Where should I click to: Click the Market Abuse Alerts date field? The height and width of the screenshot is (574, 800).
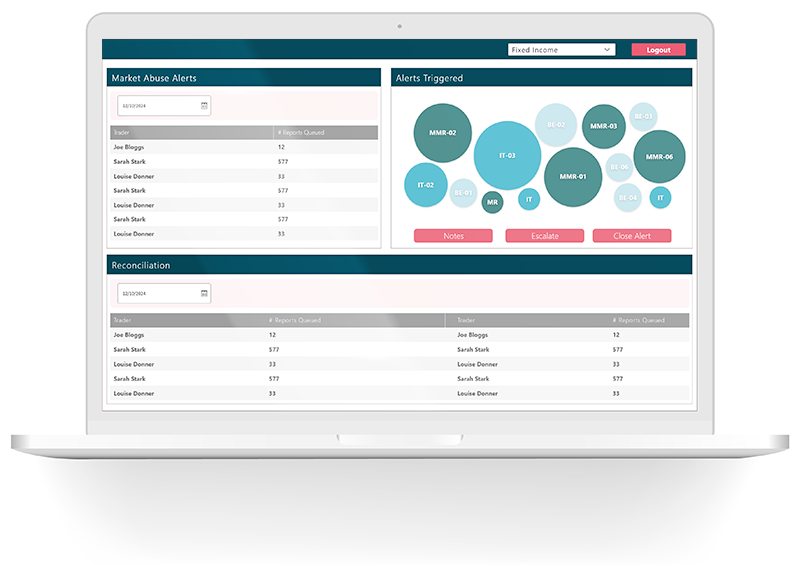158,105
